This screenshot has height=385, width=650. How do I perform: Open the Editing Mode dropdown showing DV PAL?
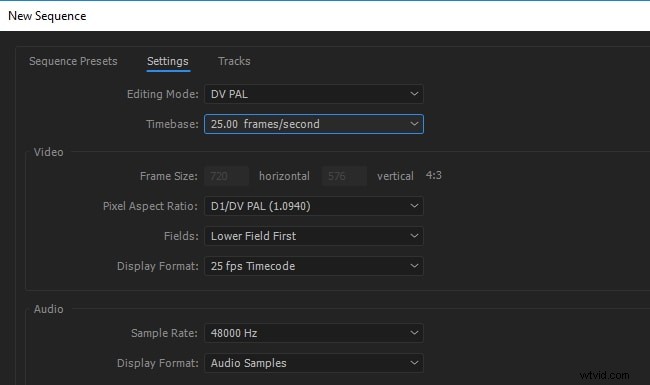click(314, 94)
